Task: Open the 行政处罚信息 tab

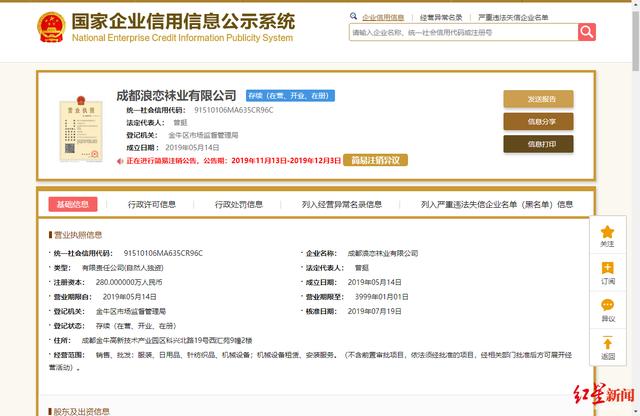Action: (x=239, y=204)
